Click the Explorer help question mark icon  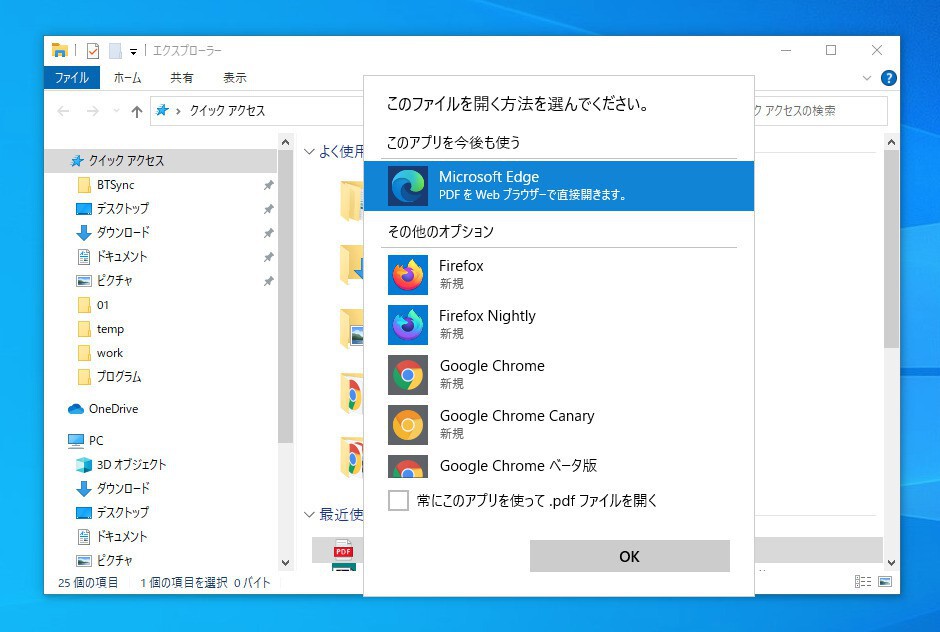click(888, 78)
